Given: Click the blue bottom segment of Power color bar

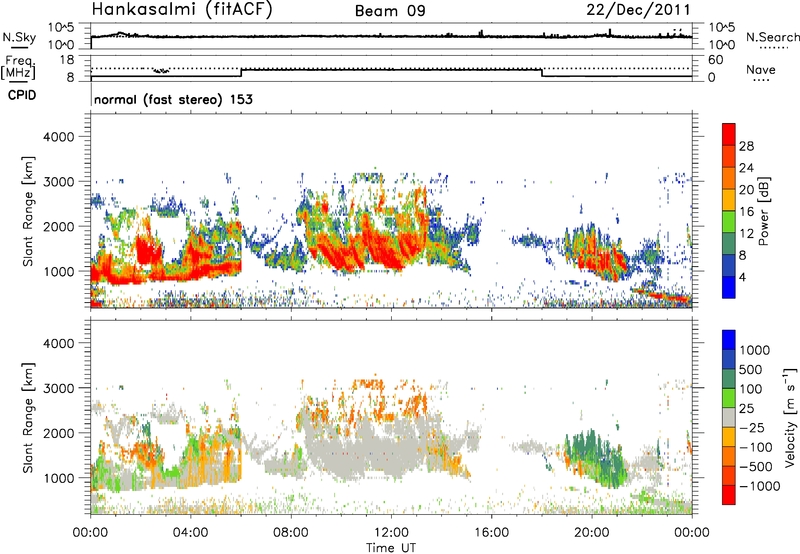Looking at the screenshot, I should pyautogui.click(x=729, y=287).
